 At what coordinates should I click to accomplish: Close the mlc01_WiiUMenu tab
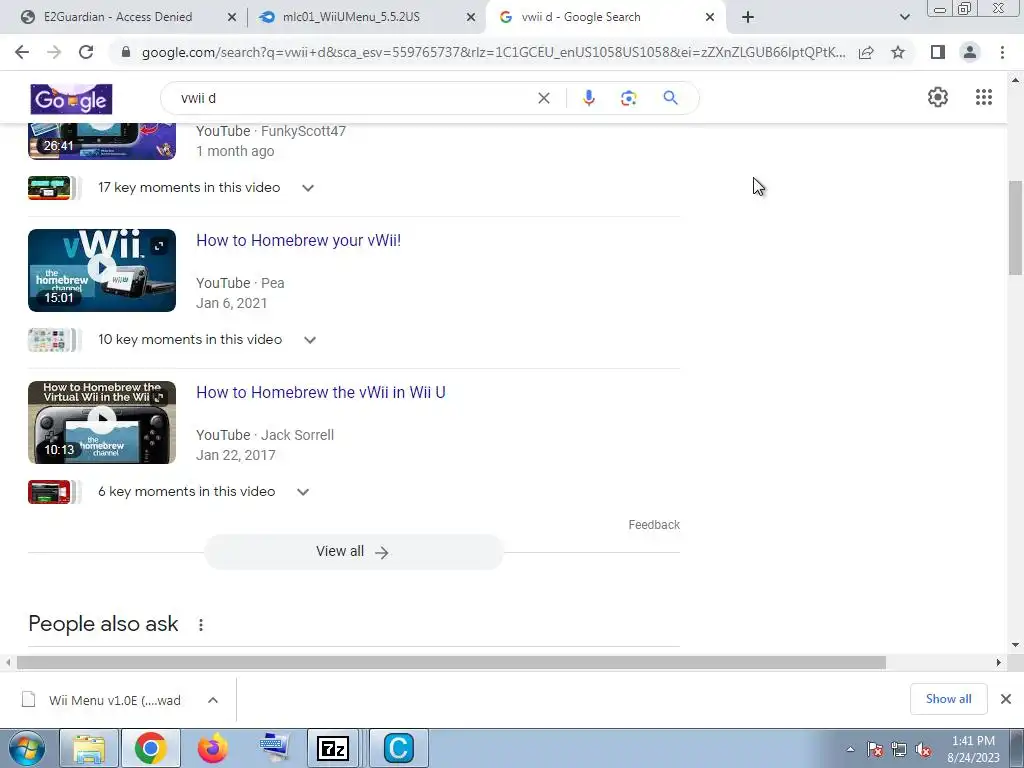coord(470,18)
